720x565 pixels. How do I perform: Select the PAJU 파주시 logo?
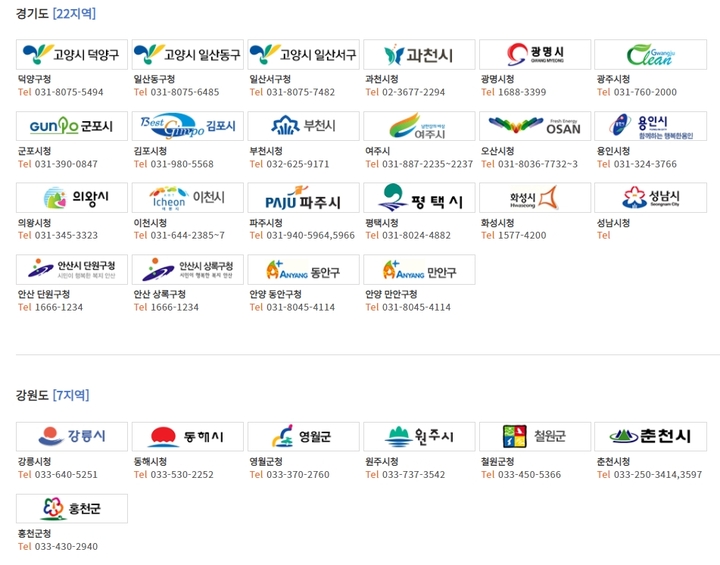click(304, 198)
